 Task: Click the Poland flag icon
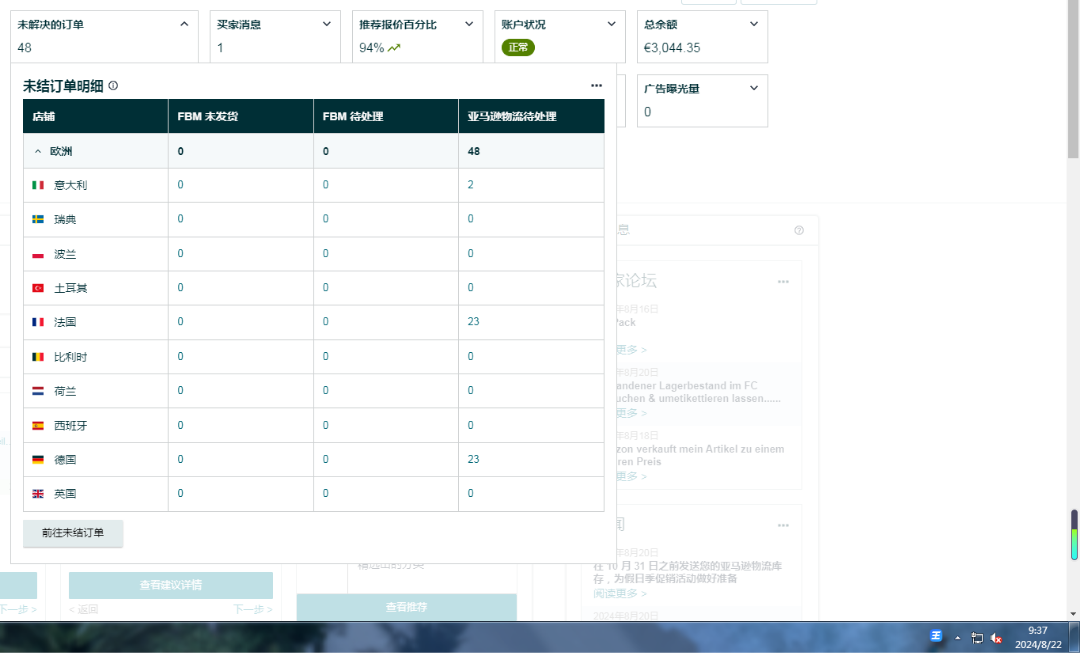[x=38, y=254]
